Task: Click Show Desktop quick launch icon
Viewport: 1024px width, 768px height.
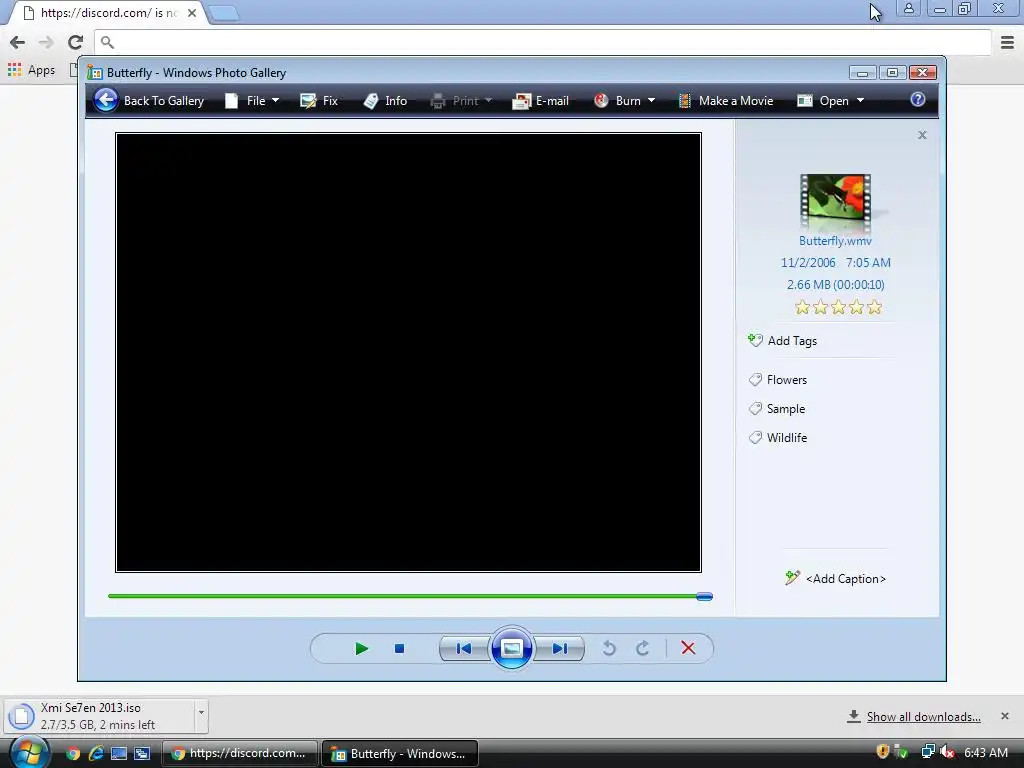Action: tap(119, 754)
